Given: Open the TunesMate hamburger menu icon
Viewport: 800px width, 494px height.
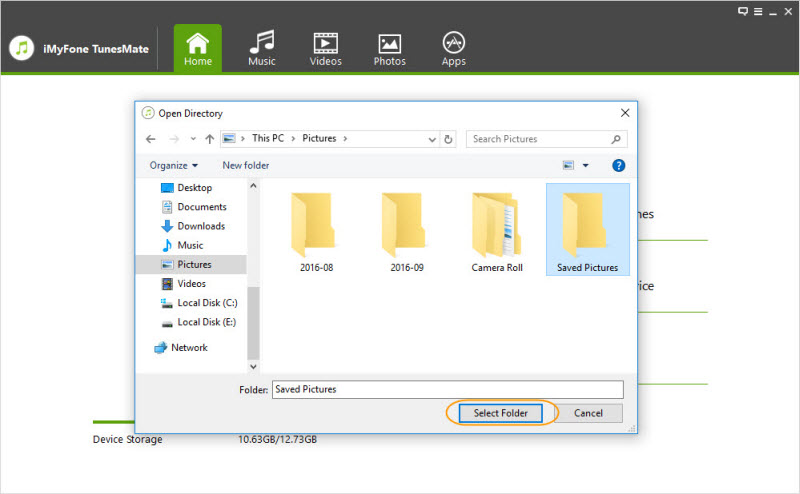Looking at the screenshot, I should pyautogui.click(x=758, y=11).
